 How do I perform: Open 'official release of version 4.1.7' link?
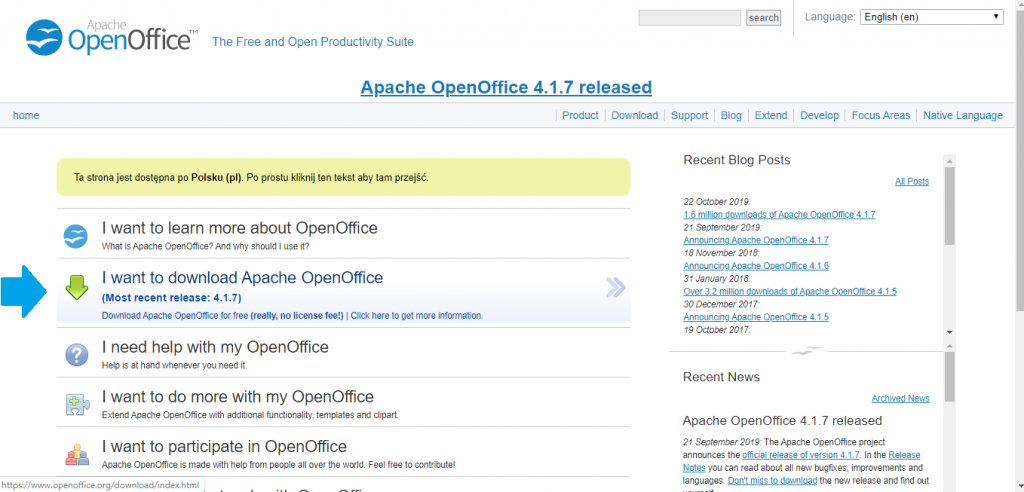click(800, 455)
